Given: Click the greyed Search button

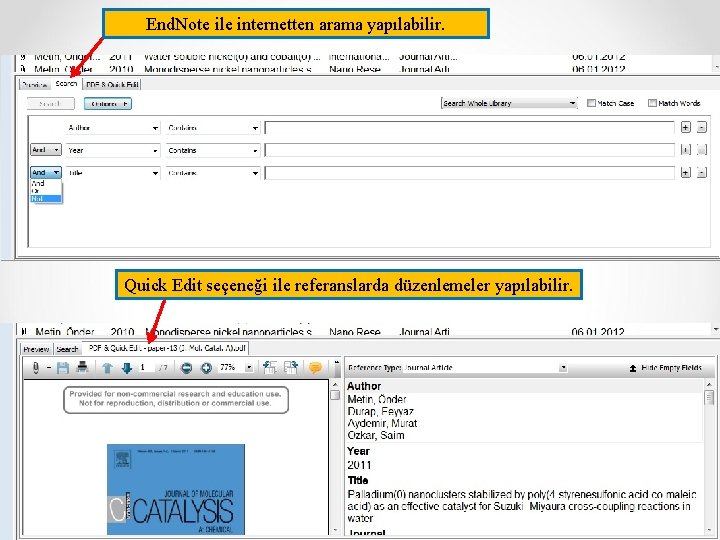Looking at the screenshot, I should click(x=51, y=104).
